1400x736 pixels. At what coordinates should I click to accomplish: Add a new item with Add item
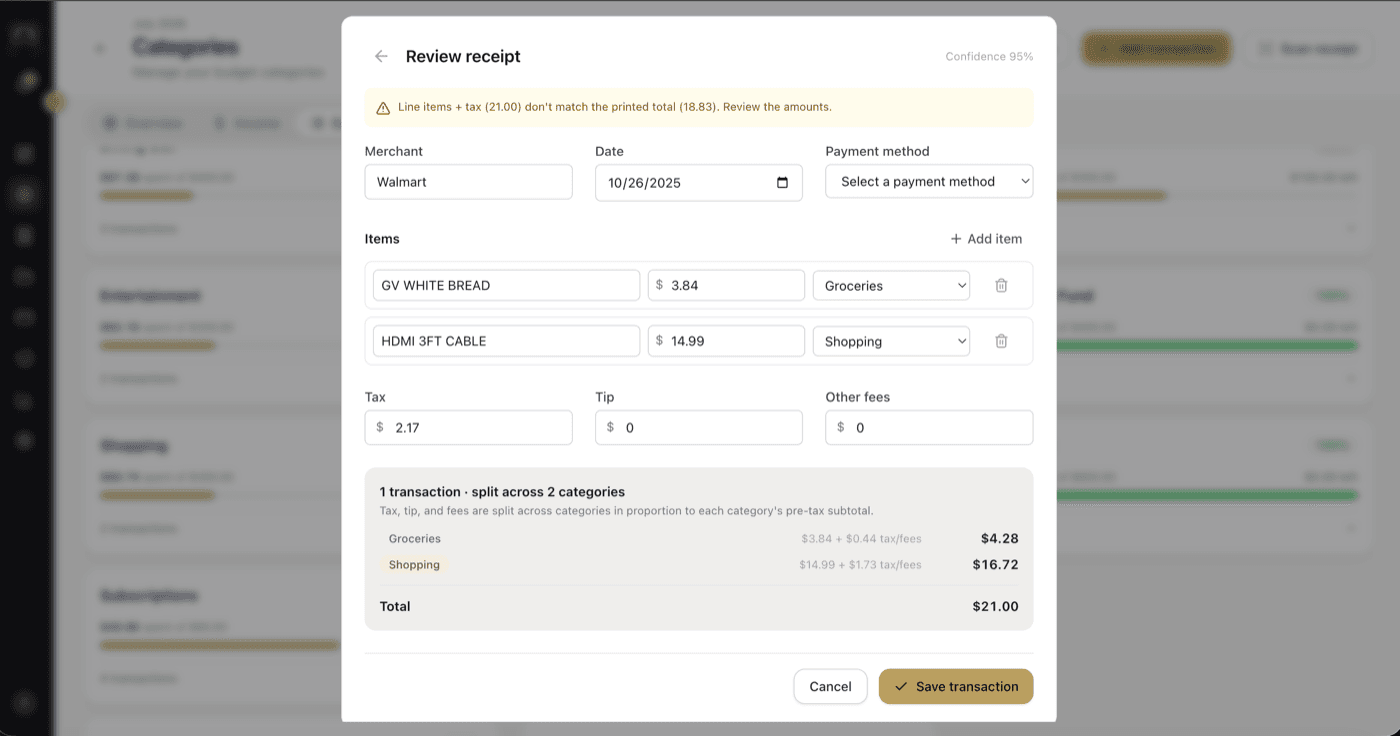pyautogui.click(x=986, y=239)
